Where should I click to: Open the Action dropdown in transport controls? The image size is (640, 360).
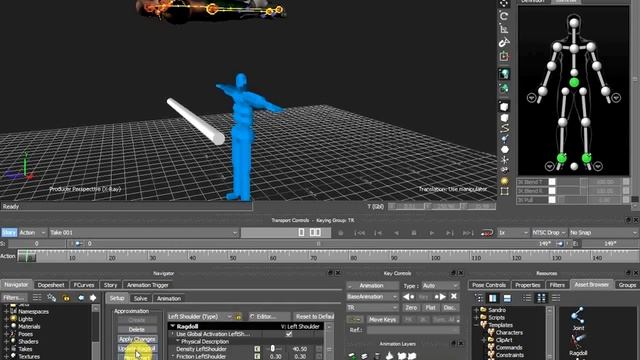click(32, 233)
